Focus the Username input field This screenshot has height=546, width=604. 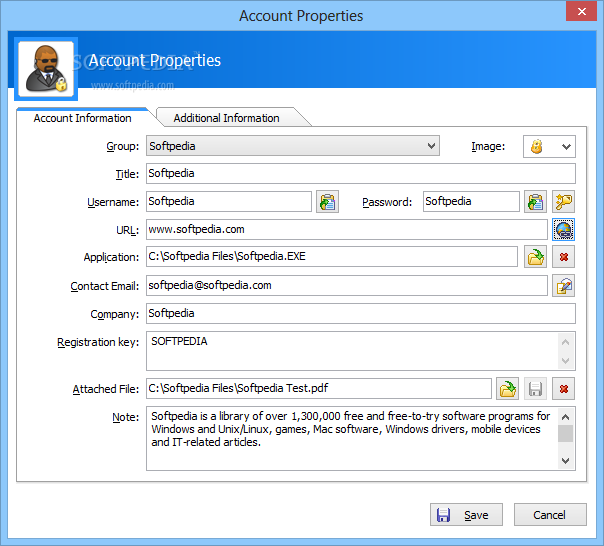coord(229,202)
